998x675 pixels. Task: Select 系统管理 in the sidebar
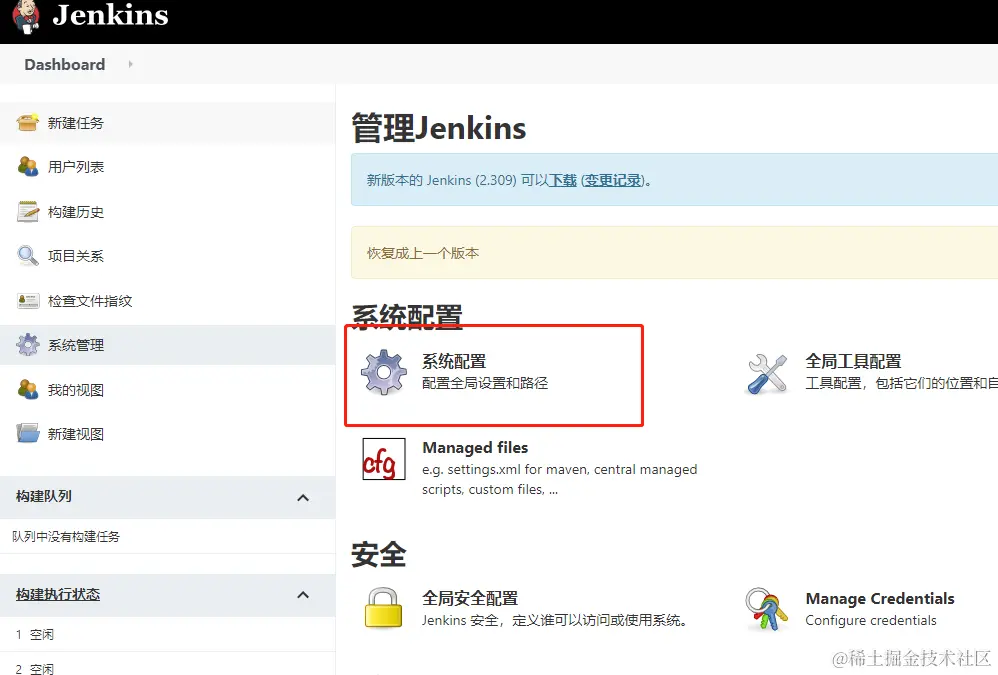click(76, 345)
